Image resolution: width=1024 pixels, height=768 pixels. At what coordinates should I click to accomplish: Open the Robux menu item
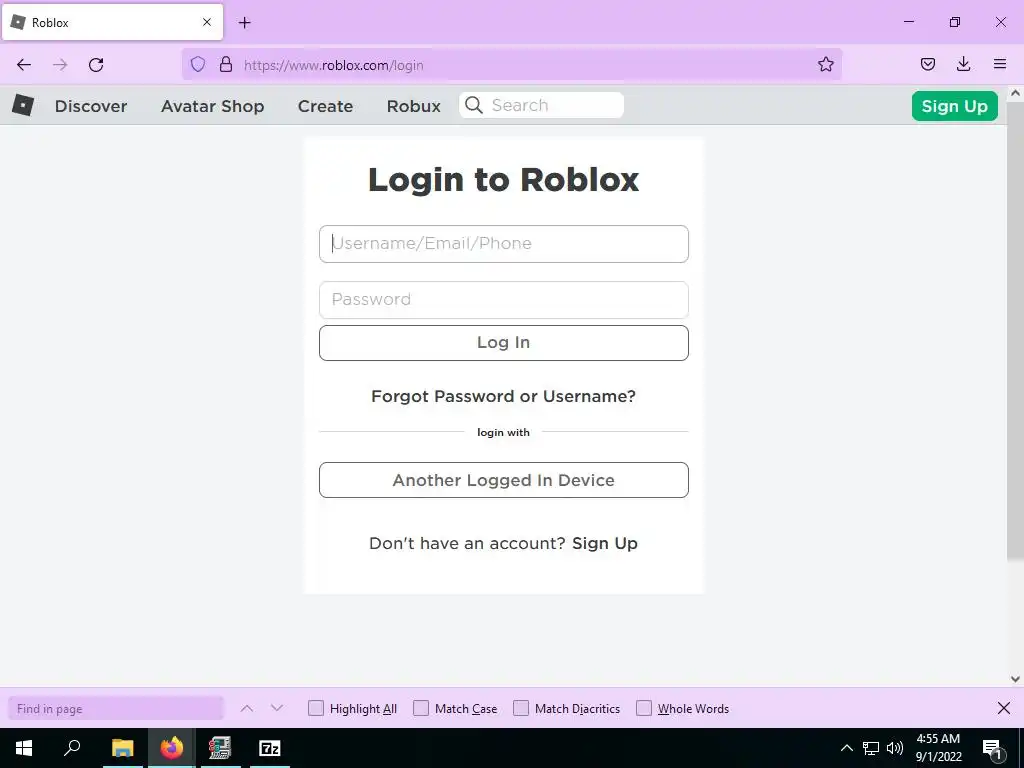click(x=413, y=106)
